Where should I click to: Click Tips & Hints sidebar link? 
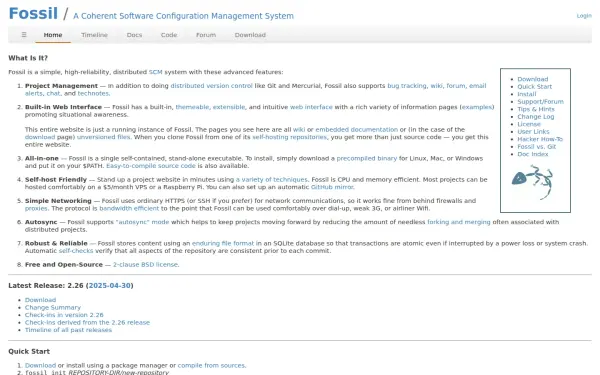point(536,109)
